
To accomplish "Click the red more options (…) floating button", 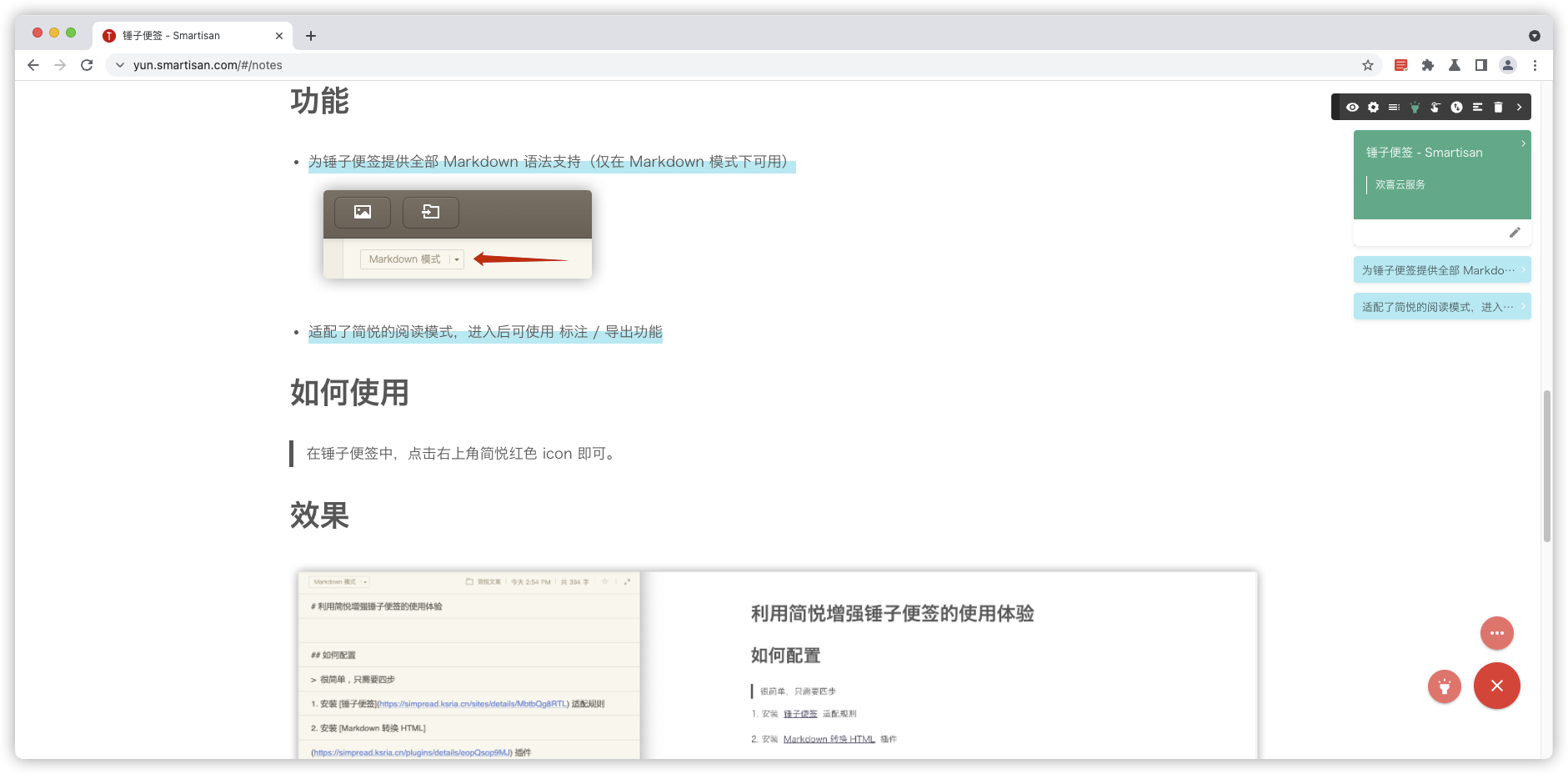I will [1497, 633].
